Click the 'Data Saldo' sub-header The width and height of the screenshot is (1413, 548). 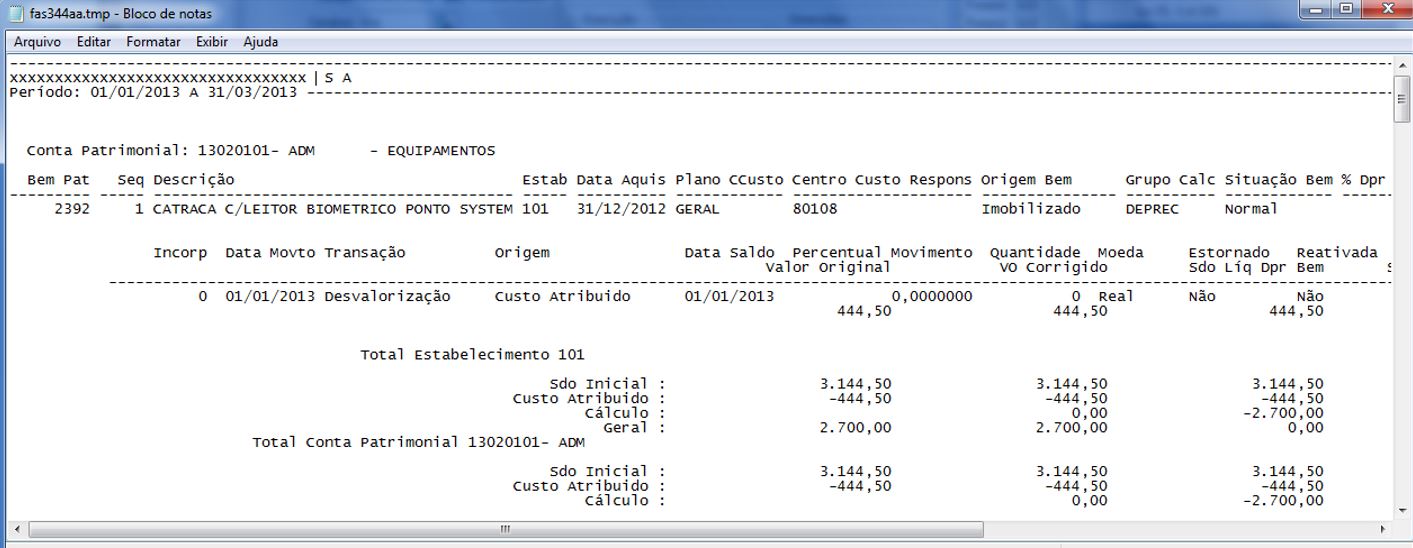pyautogui.click(x=729, y=252)
